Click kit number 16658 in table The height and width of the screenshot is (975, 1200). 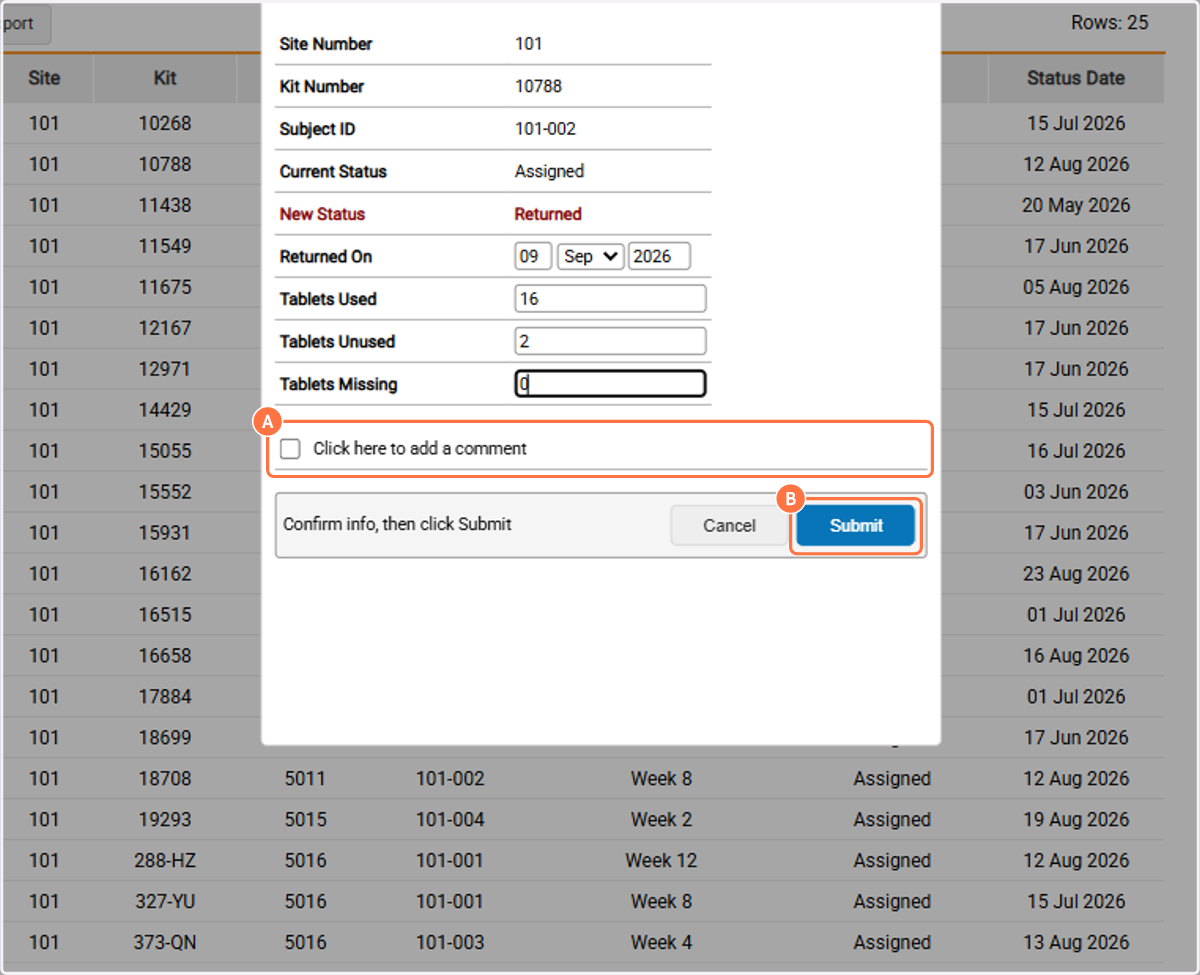(x=165, y=656)
